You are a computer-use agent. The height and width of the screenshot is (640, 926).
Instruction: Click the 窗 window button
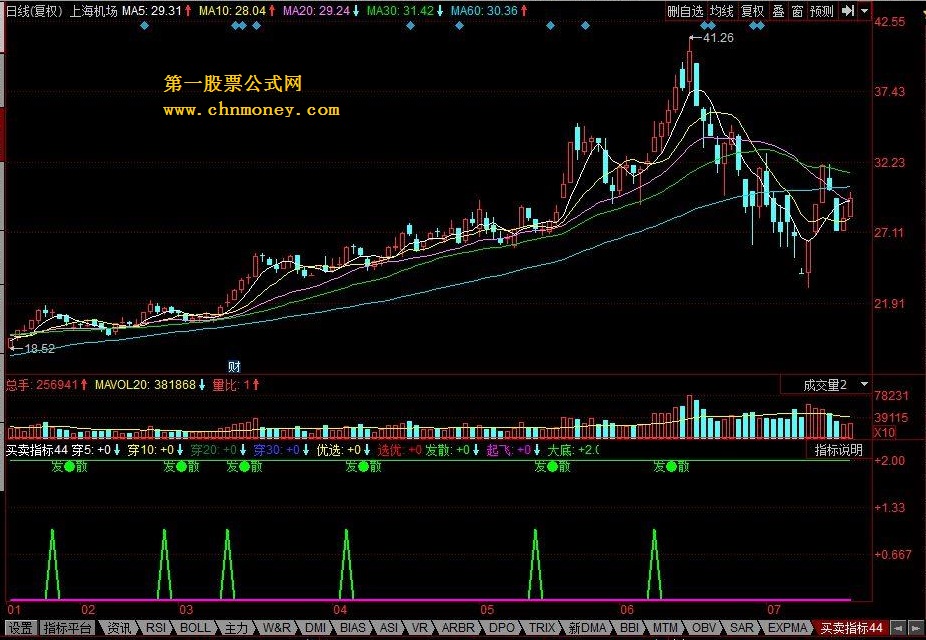pyautogui.click(x=797, y=11)
